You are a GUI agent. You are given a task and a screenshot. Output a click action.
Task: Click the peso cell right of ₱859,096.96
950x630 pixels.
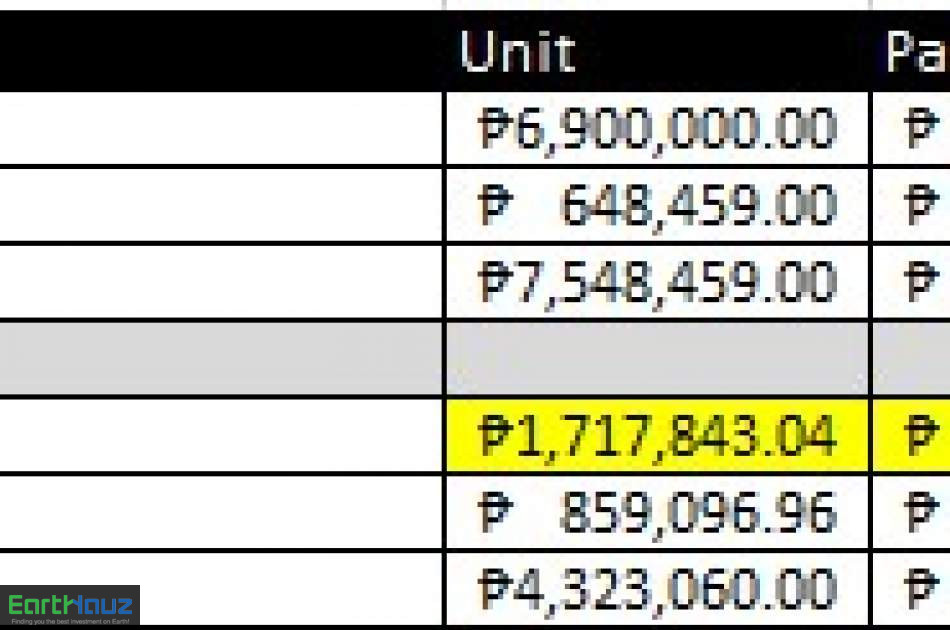[x=912, y=512]
